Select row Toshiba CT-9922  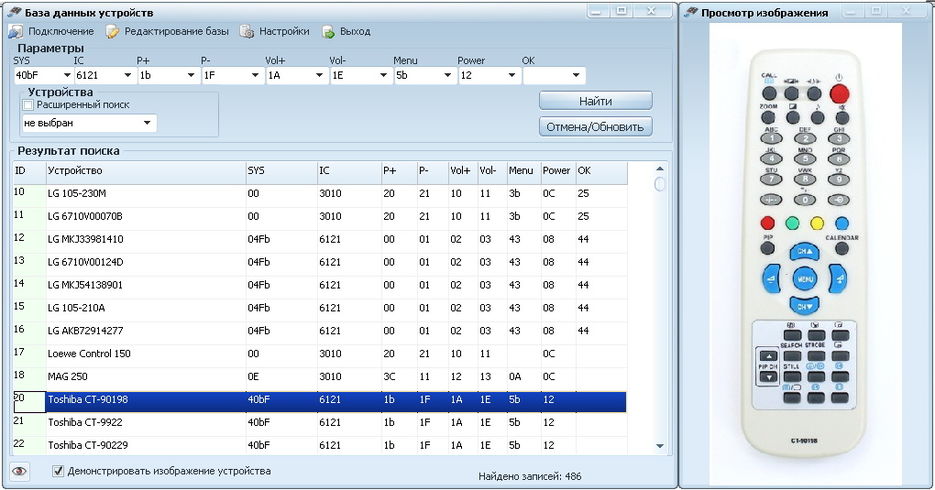point(320,423)
